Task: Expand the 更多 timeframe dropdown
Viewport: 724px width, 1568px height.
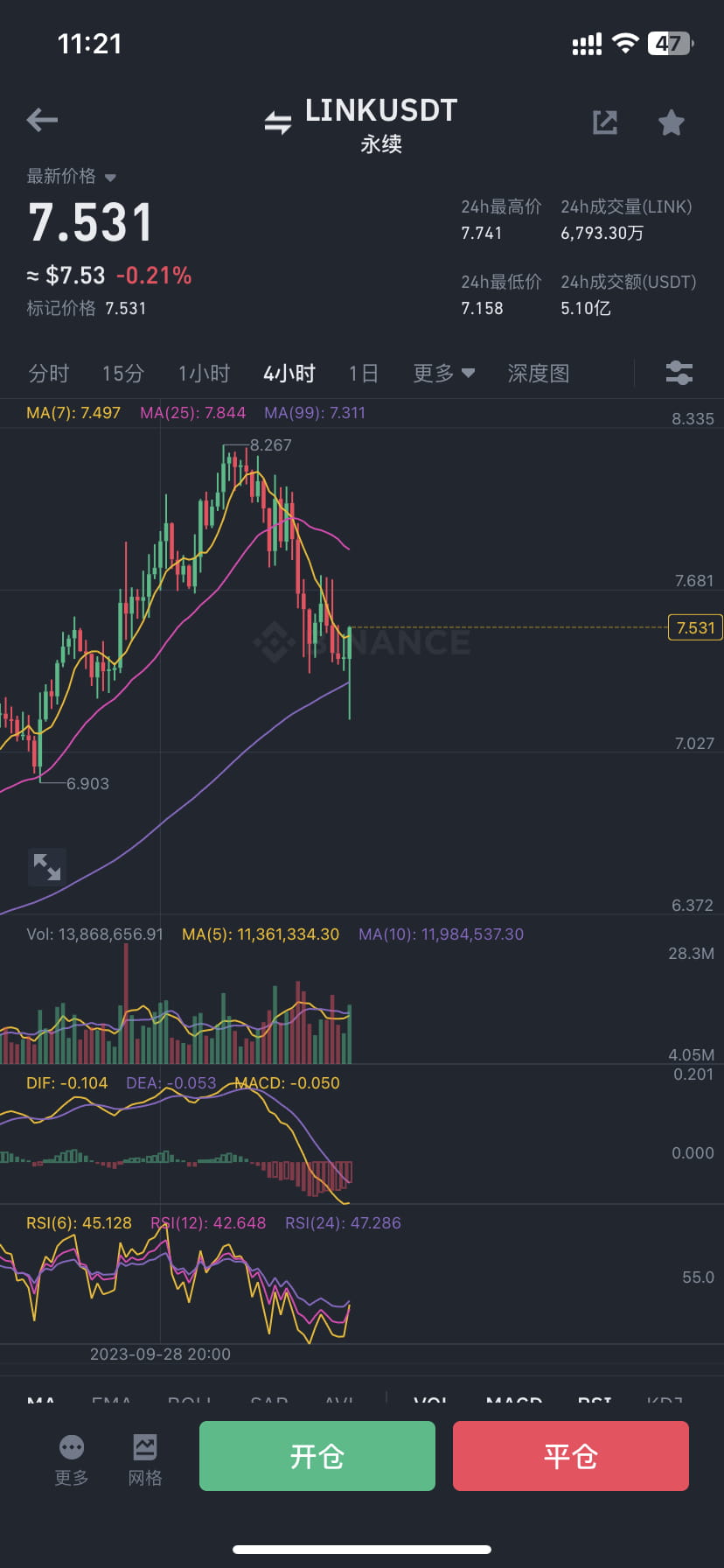Action: coord(444,374)
